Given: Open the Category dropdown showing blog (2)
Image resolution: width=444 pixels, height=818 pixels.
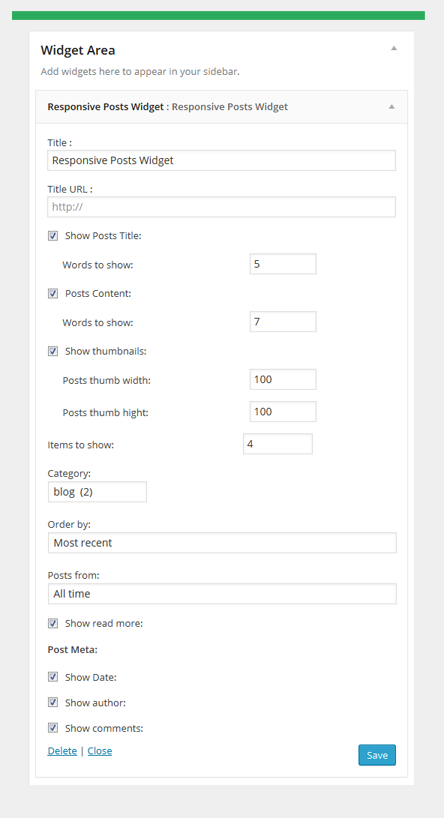Looking at the screenshot, I should click(97, 492).
